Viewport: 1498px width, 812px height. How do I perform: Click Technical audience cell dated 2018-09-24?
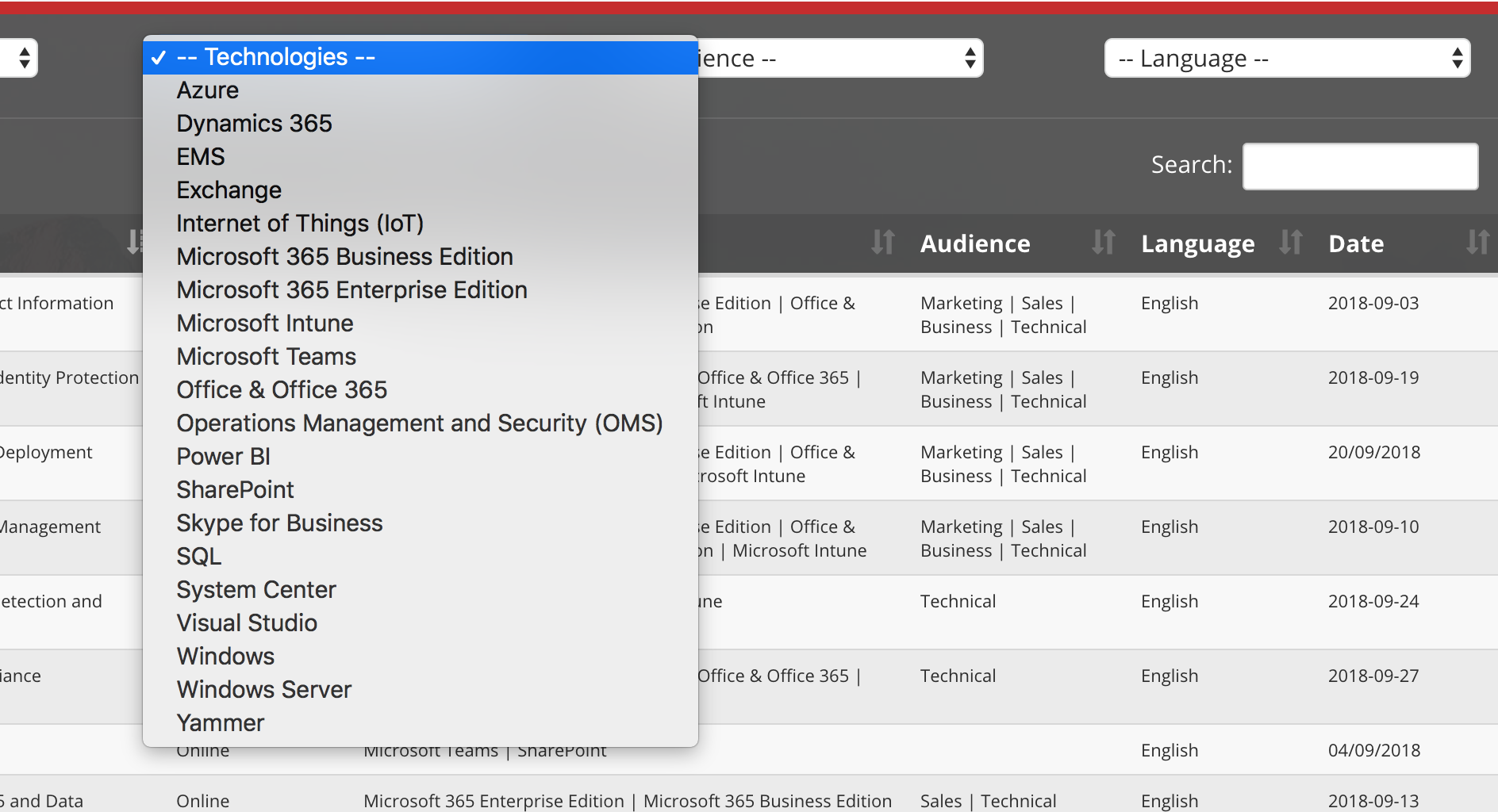pyautogui.click(x=958, y=601)
